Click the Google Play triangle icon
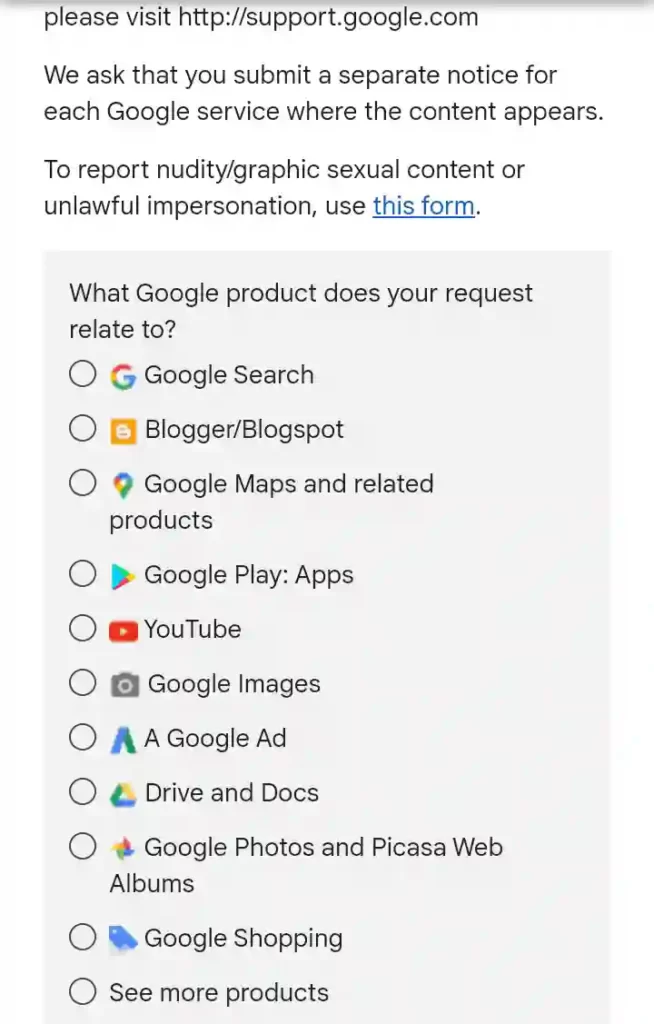Image resolution: width=654 pixels, height=1024 pixels. pos(122,576)
